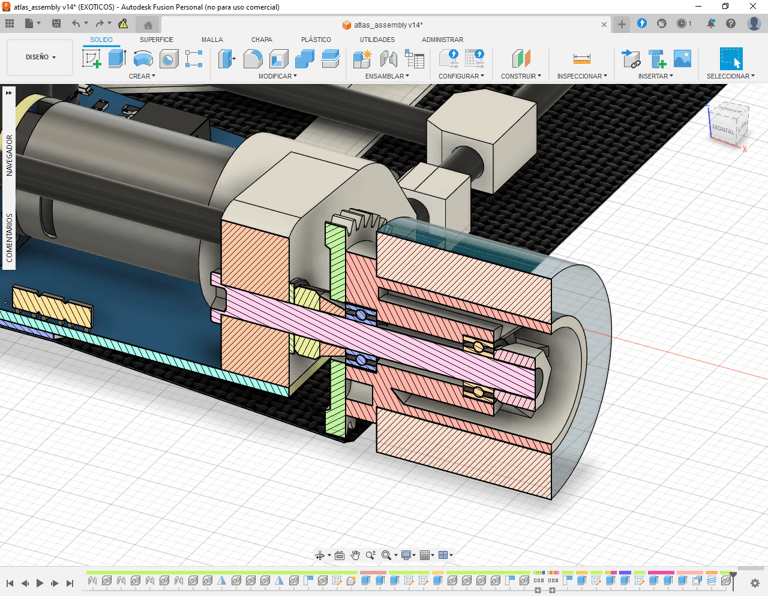Open Display Settings dropdown in navigation bar
The height and width of the screenshot is (596, 768).
407,555
